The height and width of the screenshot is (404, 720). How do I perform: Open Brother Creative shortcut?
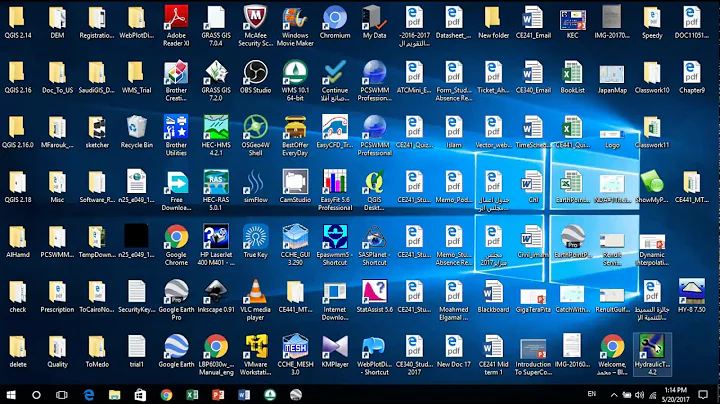176,81
